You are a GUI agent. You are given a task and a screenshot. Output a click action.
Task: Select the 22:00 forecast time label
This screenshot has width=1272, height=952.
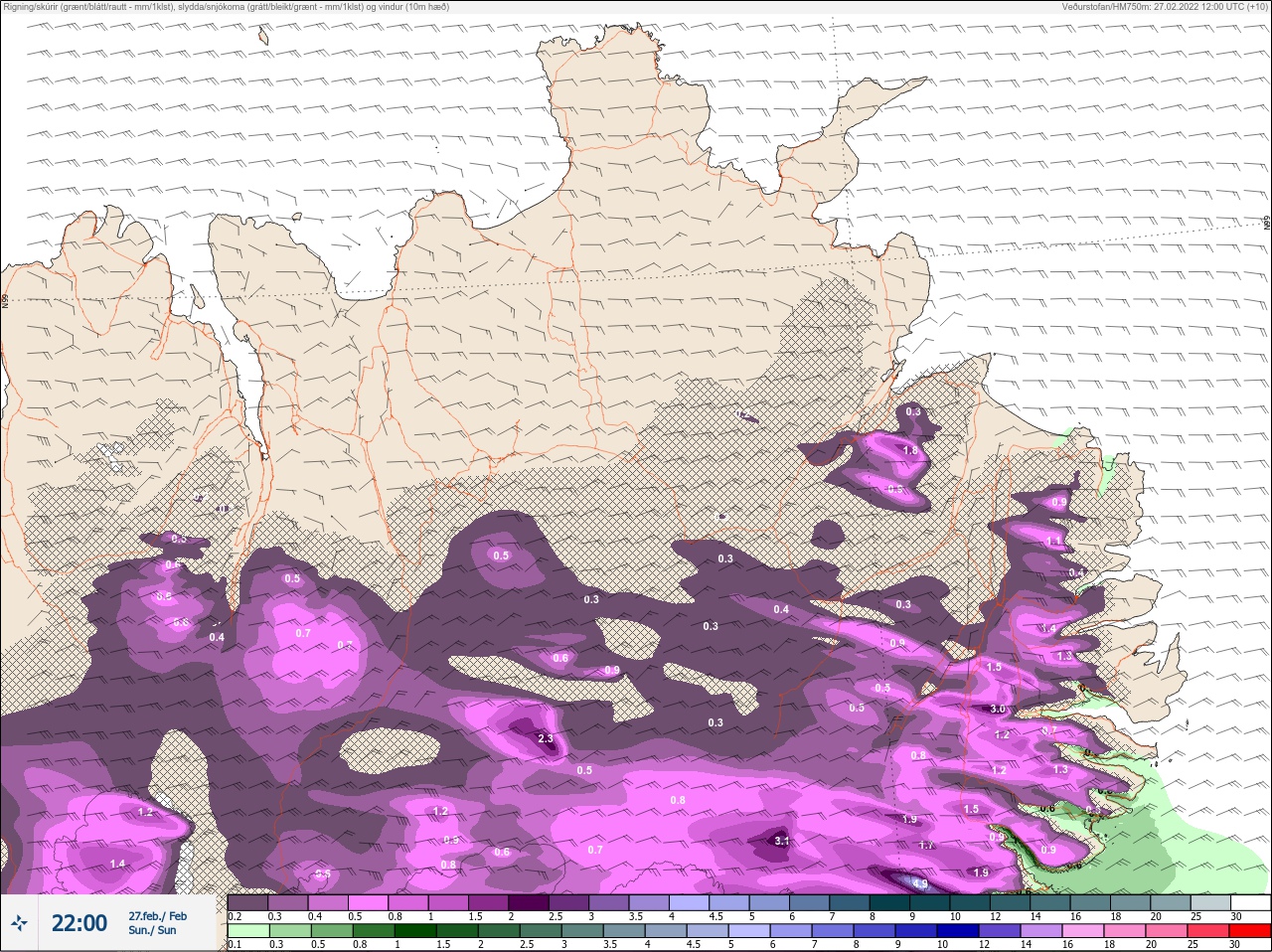pyautogui.click(x=79, y=923)
